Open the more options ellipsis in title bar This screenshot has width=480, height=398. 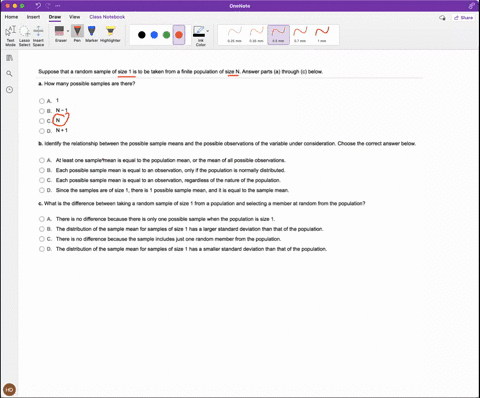pyautogui.click(x=58, y=6)
